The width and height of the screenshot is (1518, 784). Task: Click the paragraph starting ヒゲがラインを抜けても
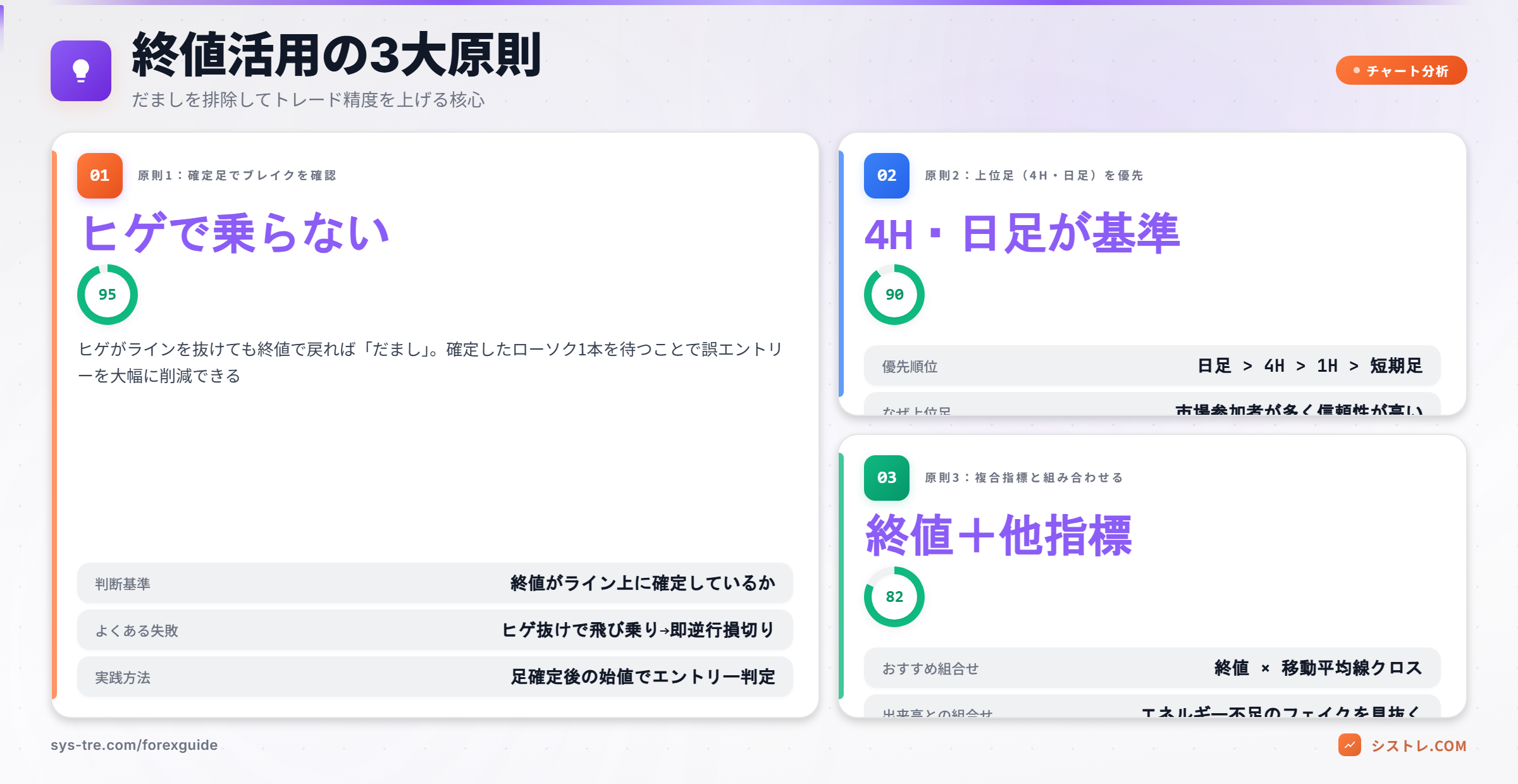tap(431, 362)
